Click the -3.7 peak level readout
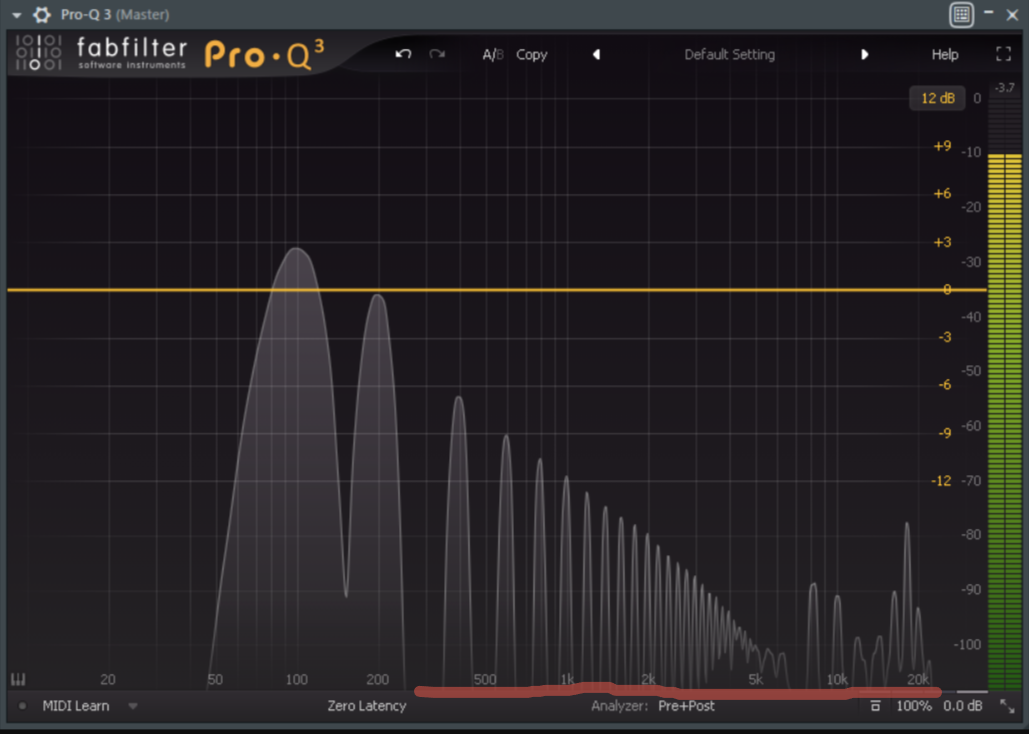This screenshot has width=1029, height=734. (x=1004, y=87)
